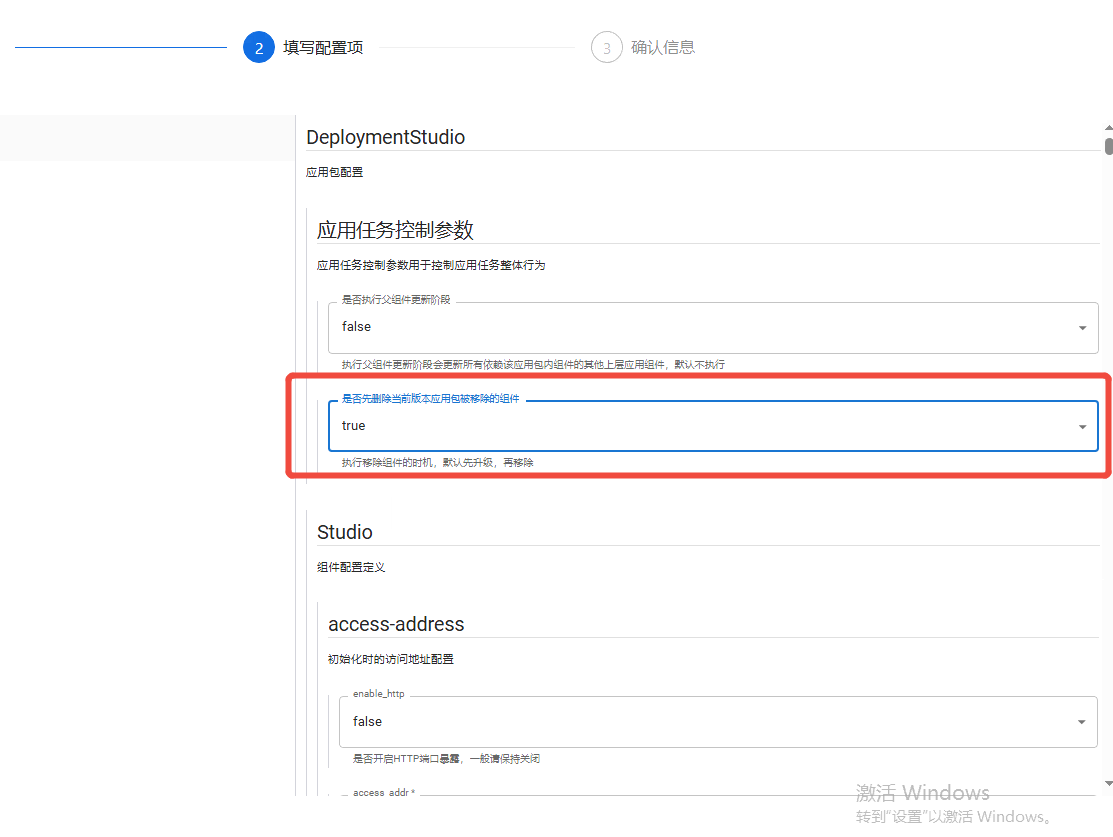
Task: Click the Studio section heading
Action: coord(344,532)
